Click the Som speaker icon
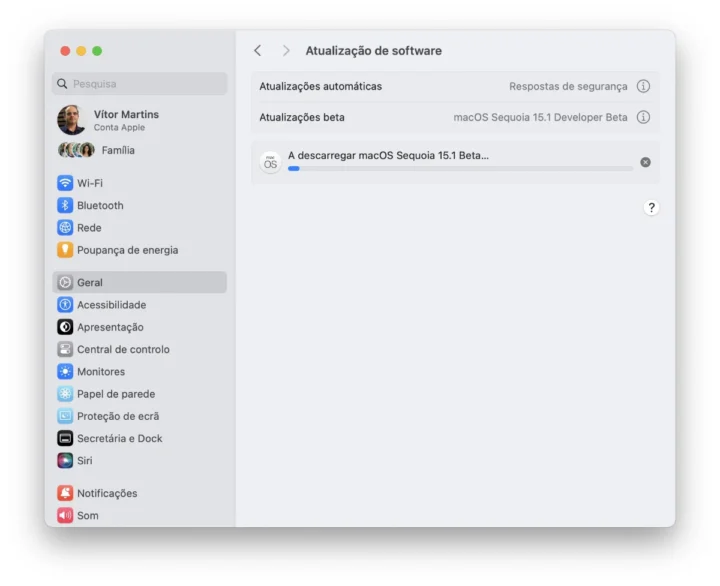720x586 pixels. 65,515
